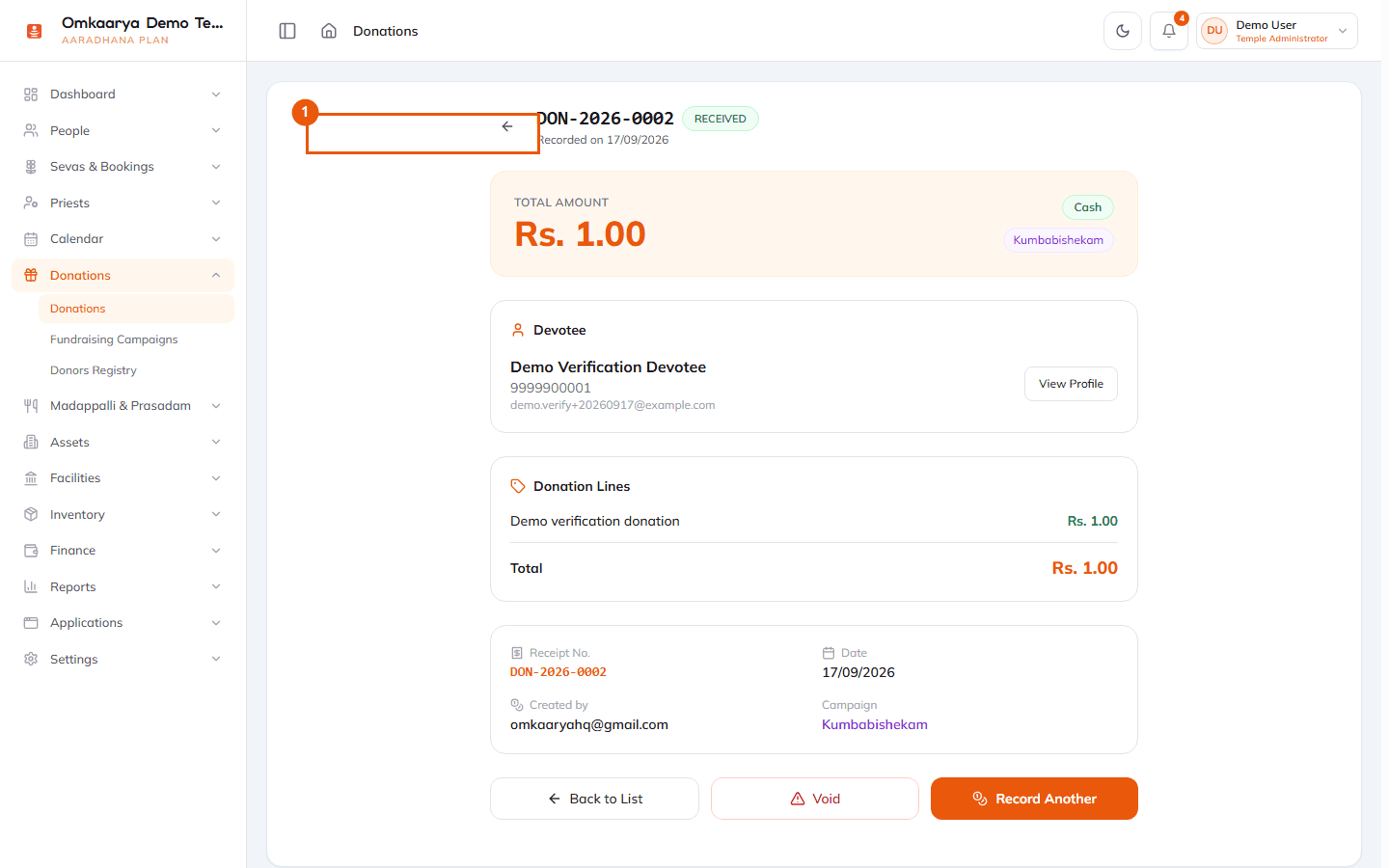
Task: Click the Date calendar icon
Action: [829, 653]
